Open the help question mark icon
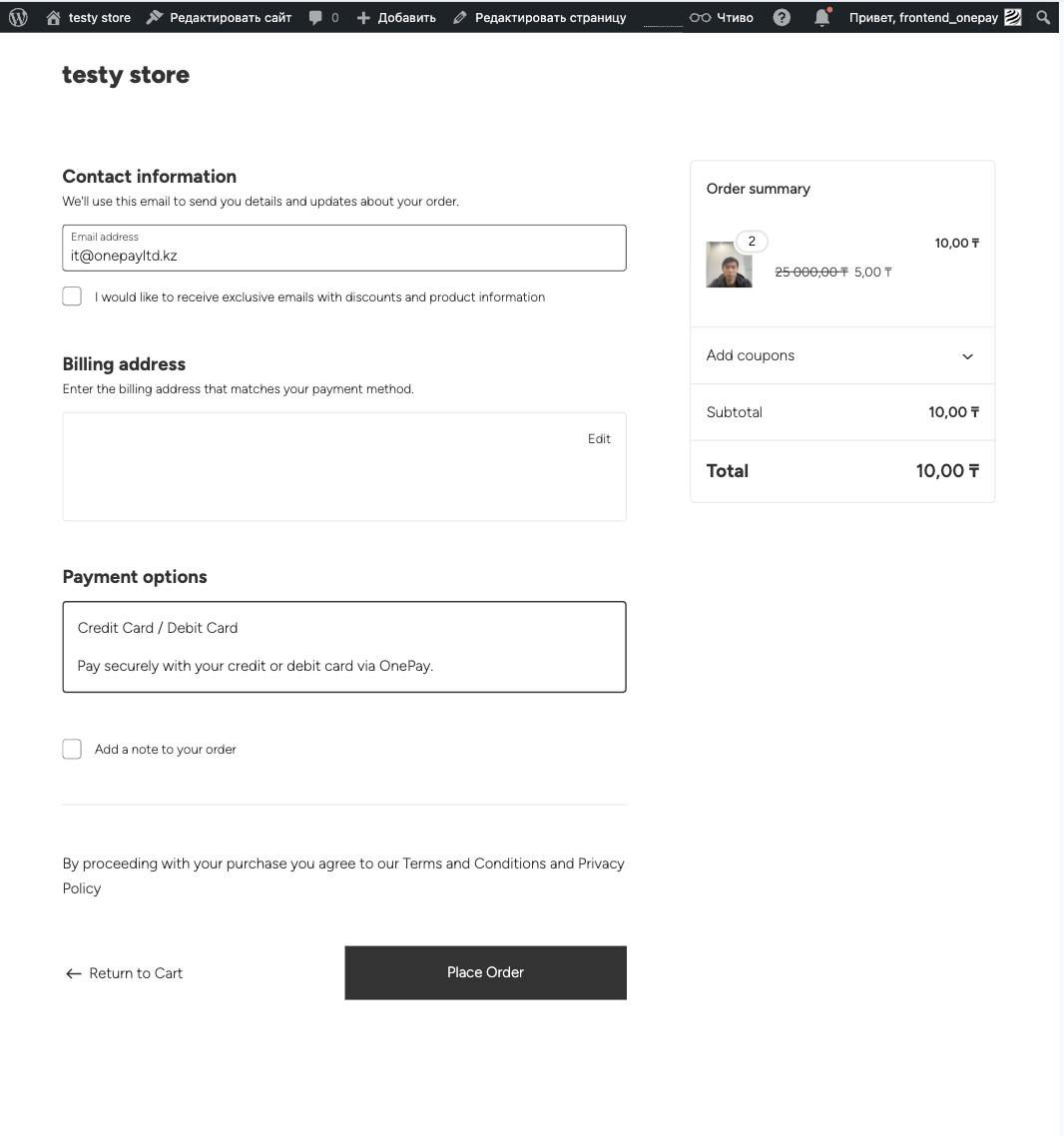Screen dimensions: 1064x1136 coord(783,17)
